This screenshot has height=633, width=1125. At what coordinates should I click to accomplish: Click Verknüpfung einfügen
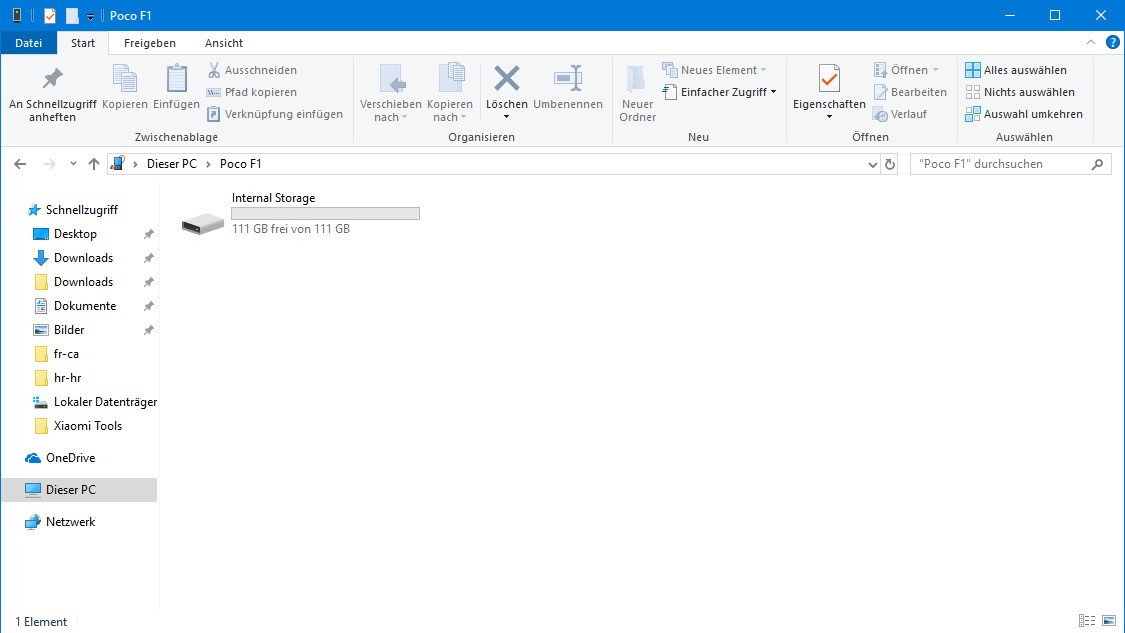pos(275,114)
